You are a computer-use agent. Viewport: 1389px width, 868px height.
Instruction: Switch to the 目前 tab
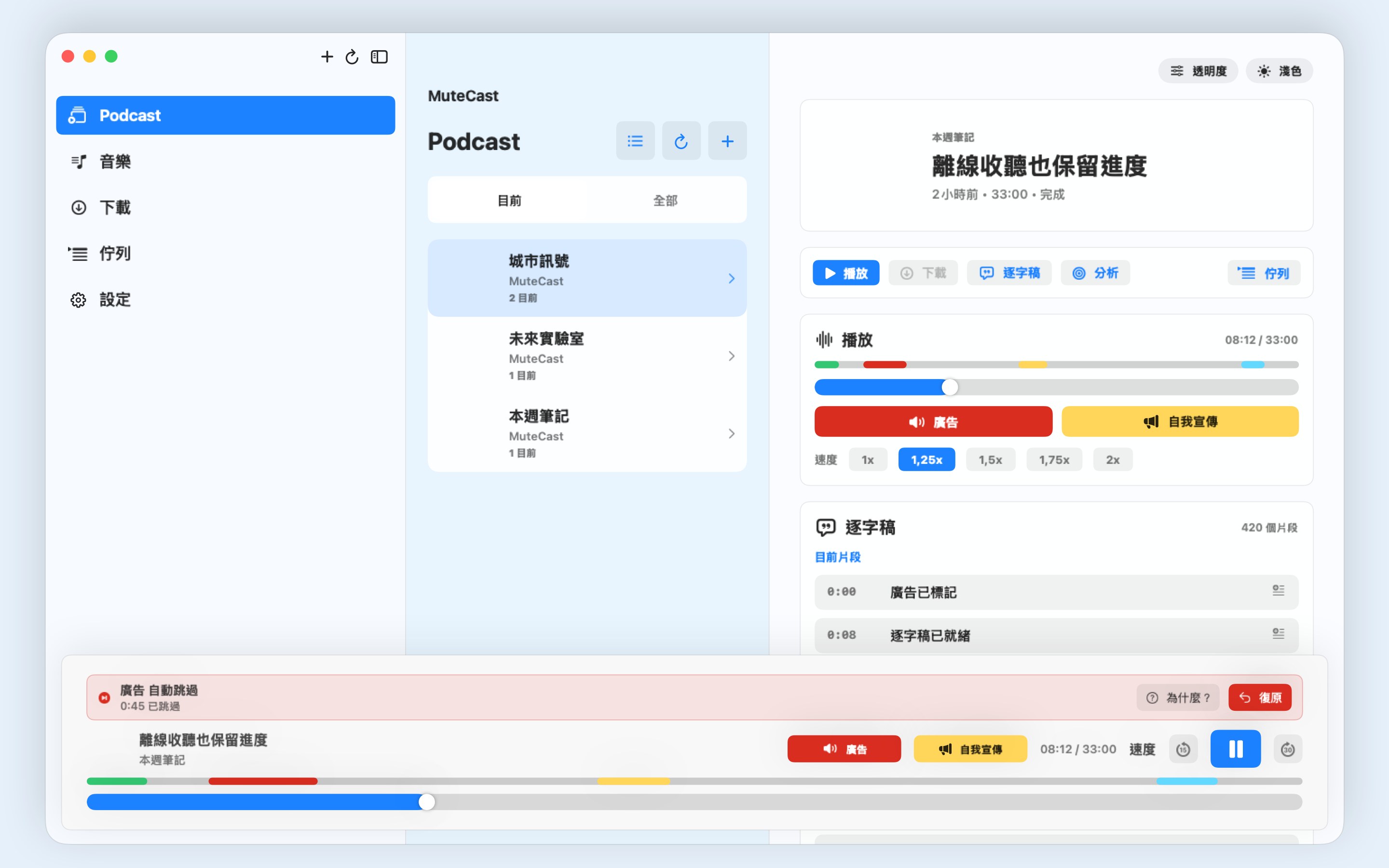click(509, 200)
